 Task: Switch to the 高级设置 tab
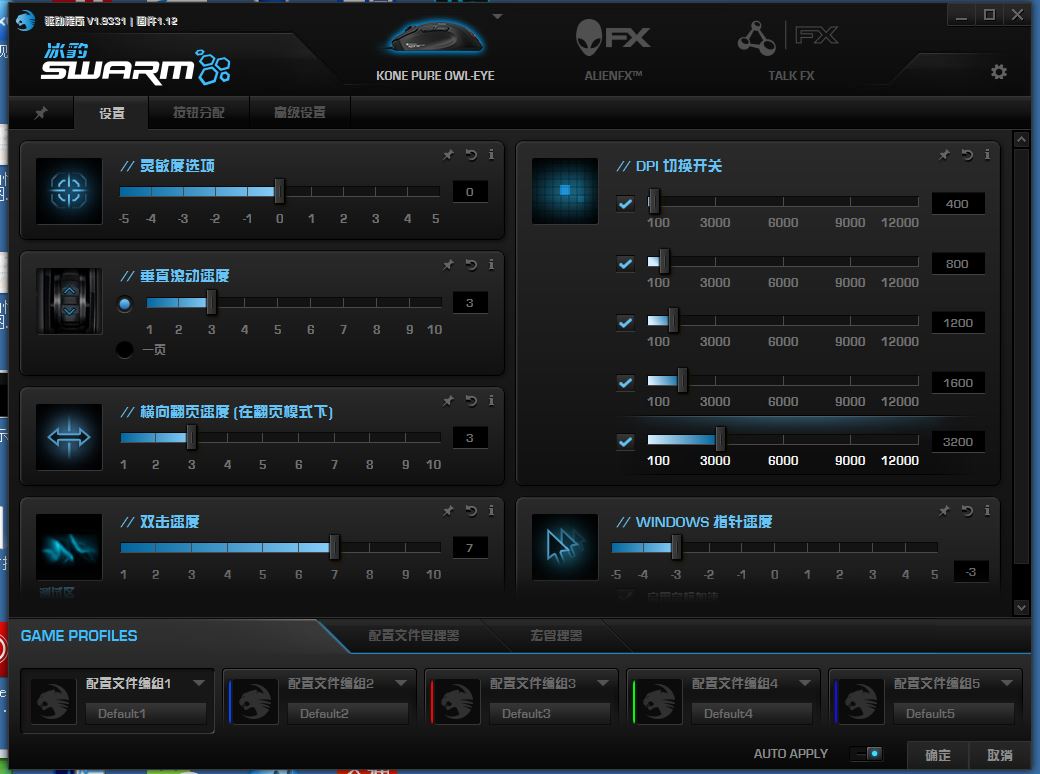click(x=300, y=113)
